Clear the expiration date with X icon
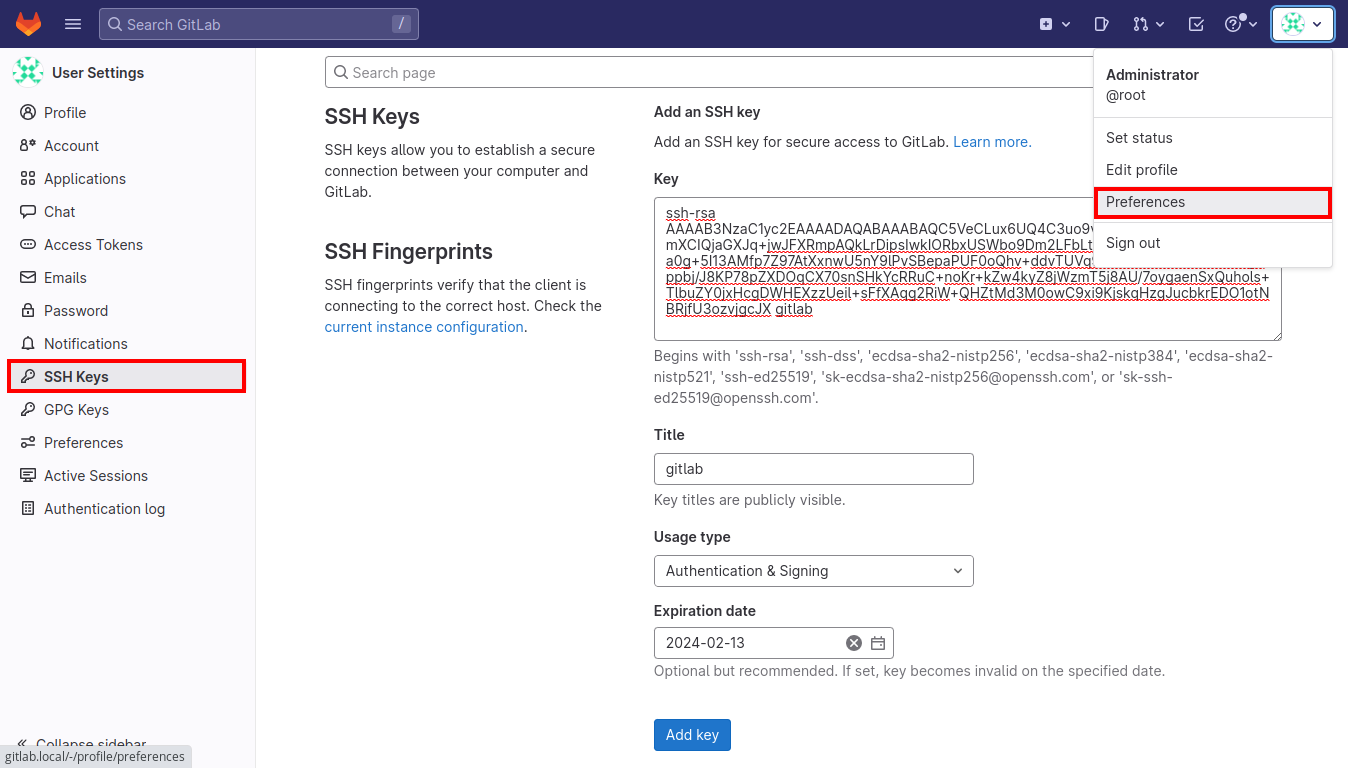 (854, 643)
